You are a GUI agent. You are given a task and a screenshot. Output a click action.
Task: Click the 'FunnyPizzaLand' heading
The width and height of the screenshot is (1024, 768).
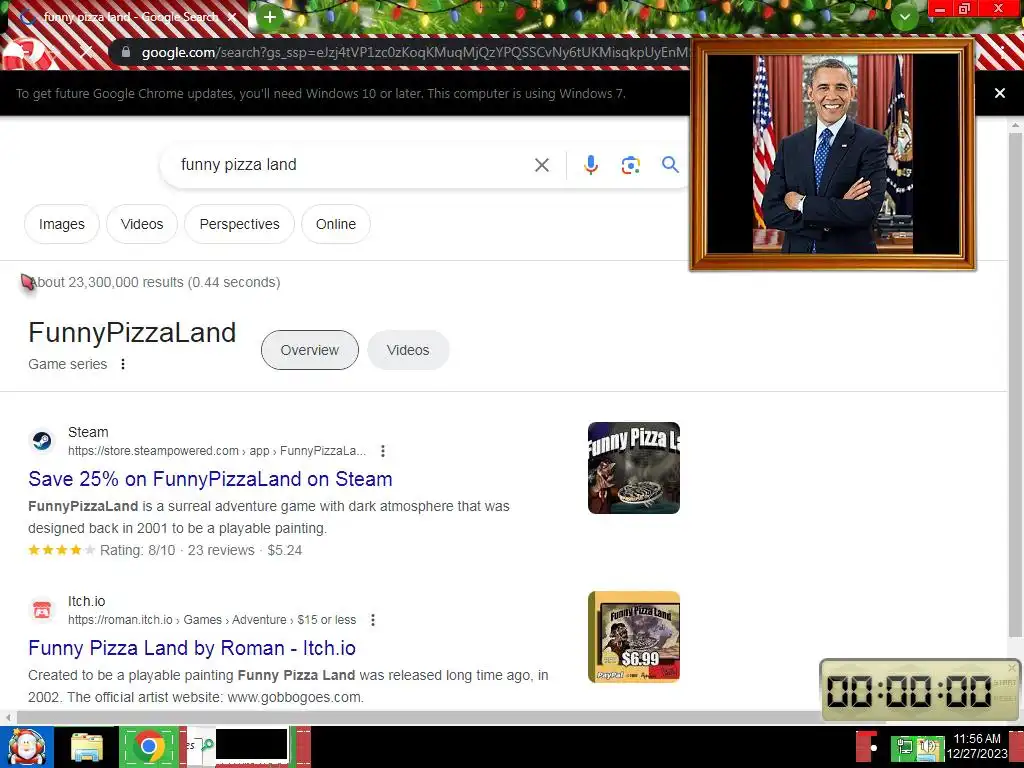coord(132,332)
